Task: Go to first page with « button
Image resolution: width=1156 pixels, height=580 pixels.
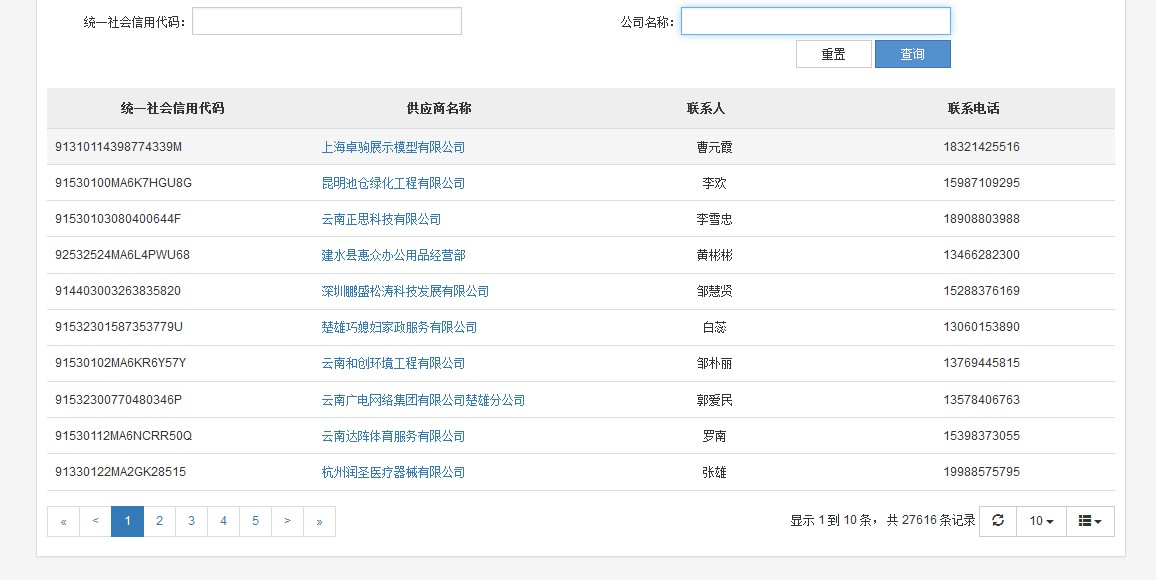Action: click(63, 521)
